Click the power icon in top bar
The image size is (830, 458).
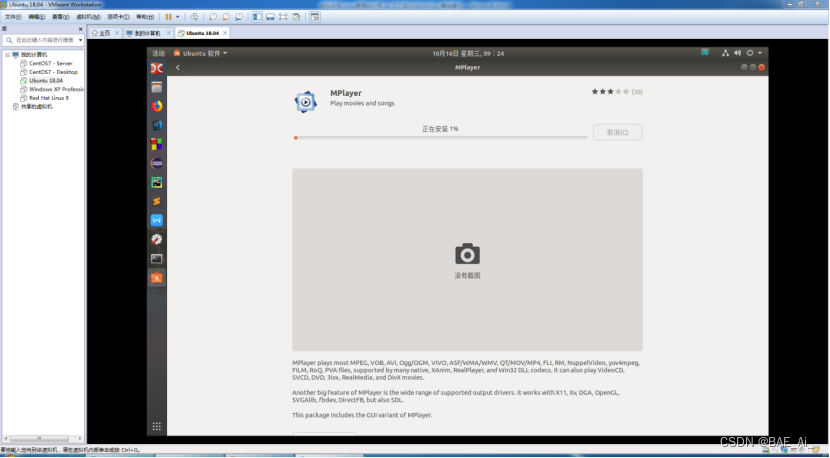[750, 53]
